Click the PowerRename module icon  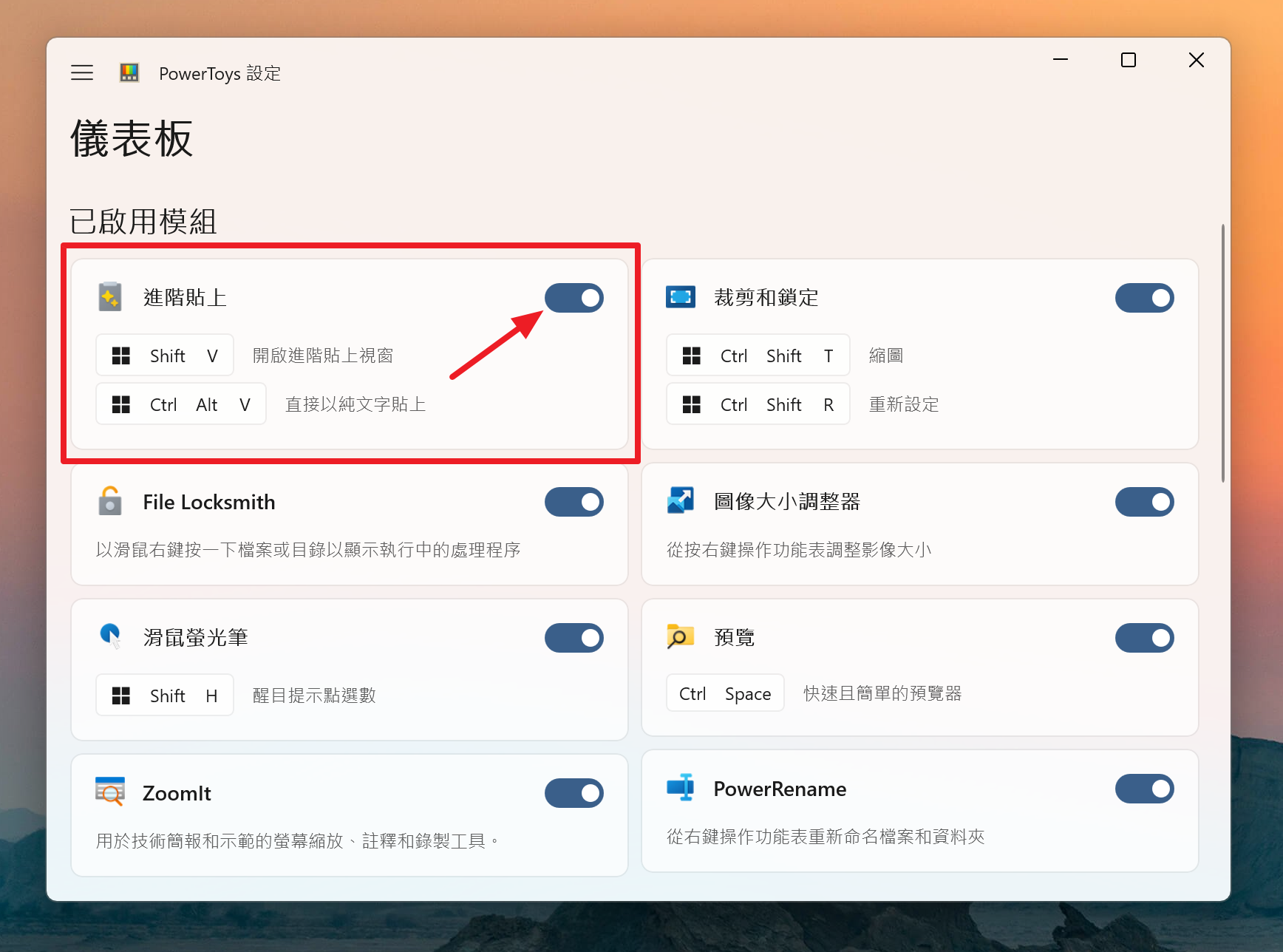pos(680,788)
